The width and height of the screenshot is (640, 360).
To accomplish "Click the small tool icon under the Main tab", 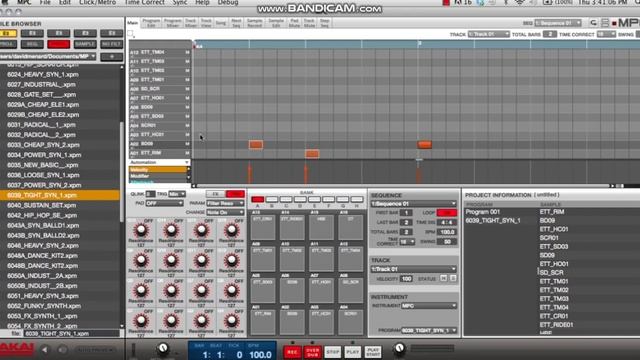I will [131, 33].
